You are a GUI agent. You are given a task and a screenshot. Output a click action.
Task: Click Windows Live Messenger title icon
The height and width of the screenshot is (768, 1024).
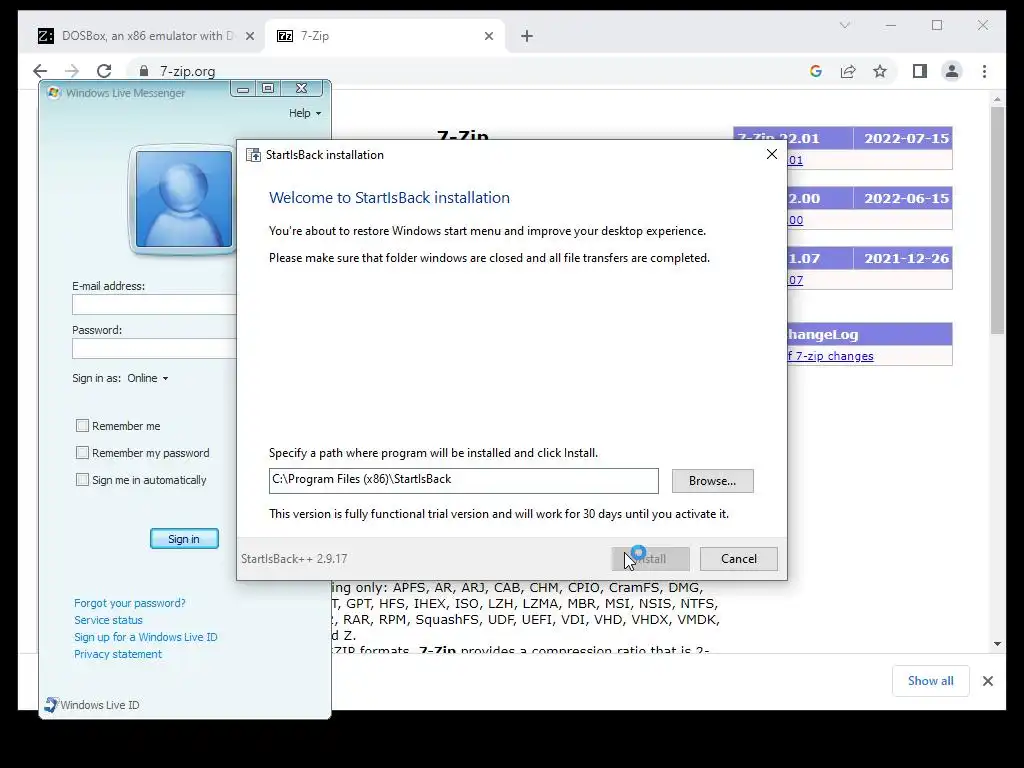54,93
